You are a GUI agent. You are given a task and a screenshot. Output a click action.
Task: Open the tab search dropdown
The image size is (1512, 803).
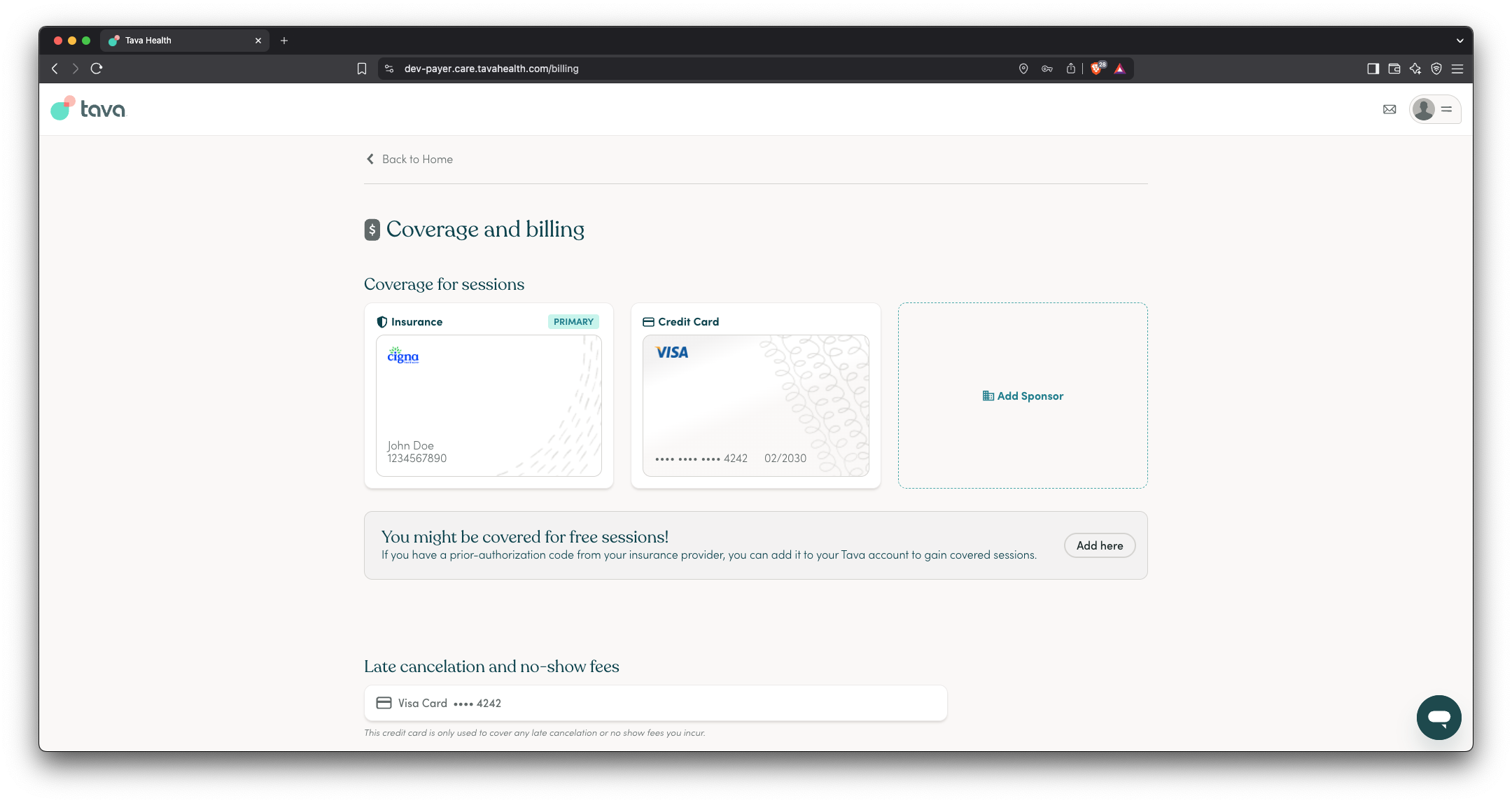click(x=1460, y=41)
